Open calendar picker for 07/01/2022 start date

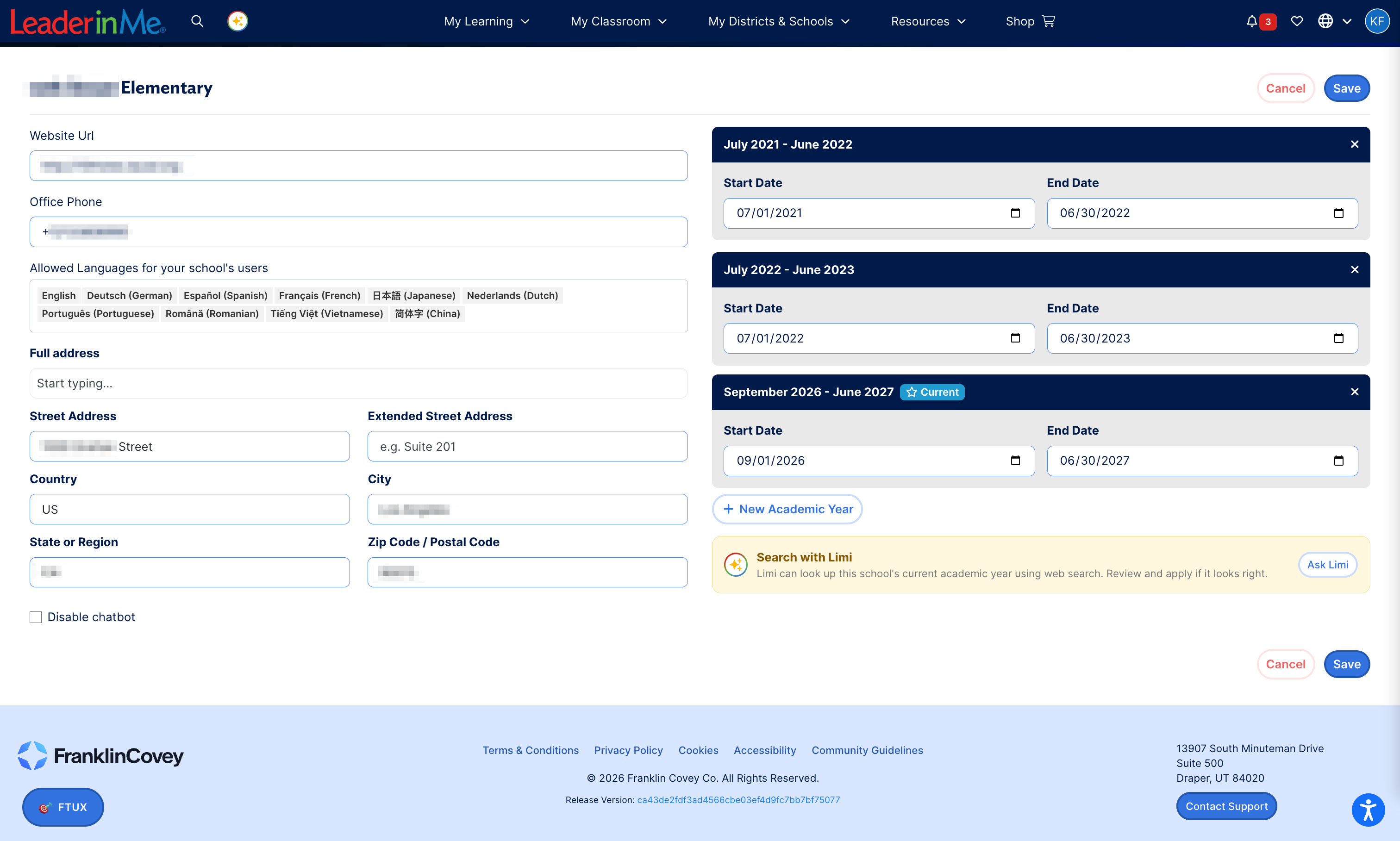tap(1015, 338)
